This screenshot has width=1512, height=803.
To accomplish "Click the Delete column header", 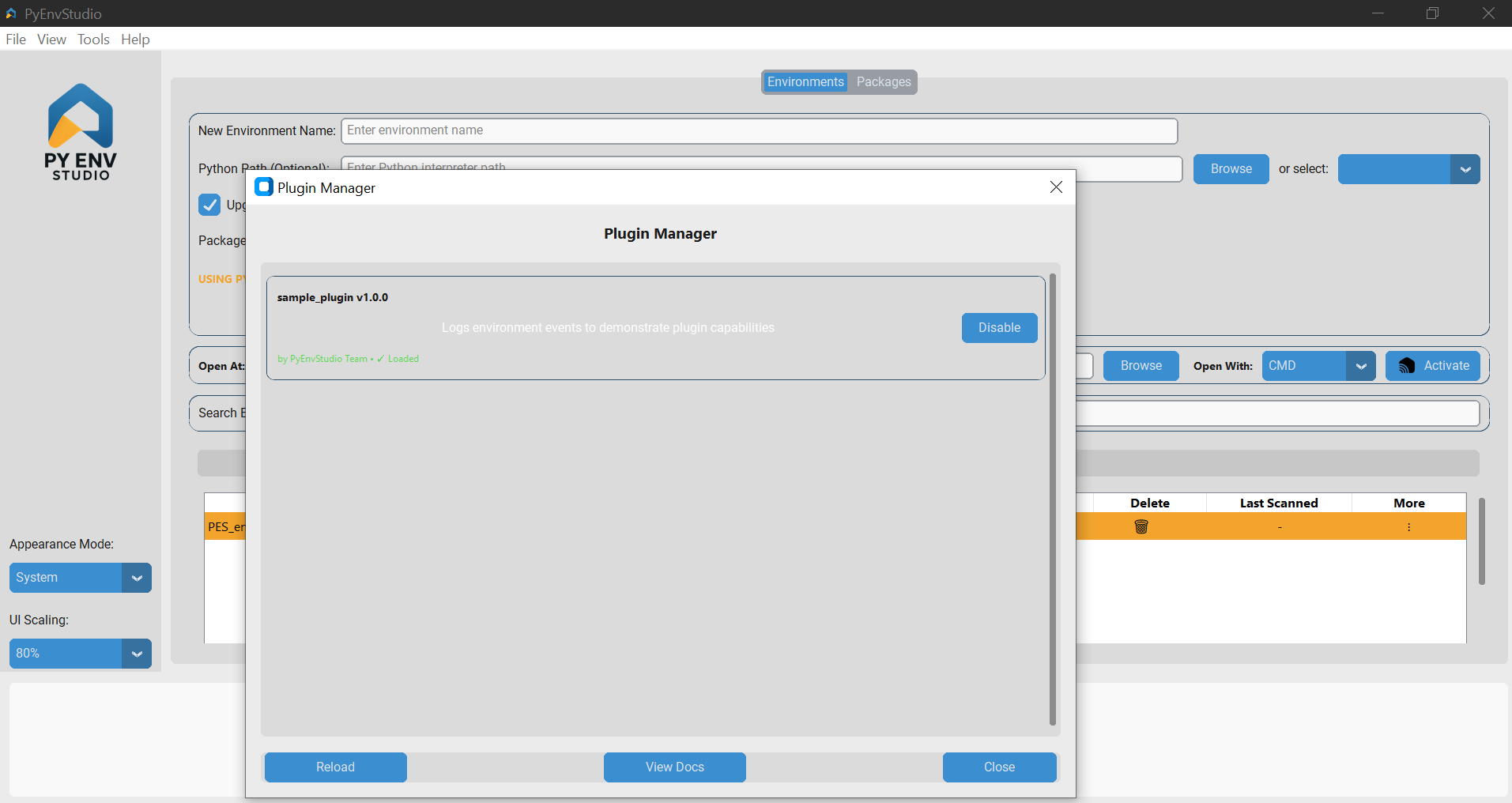I will pyautogui.click(x=1149, y=503).
